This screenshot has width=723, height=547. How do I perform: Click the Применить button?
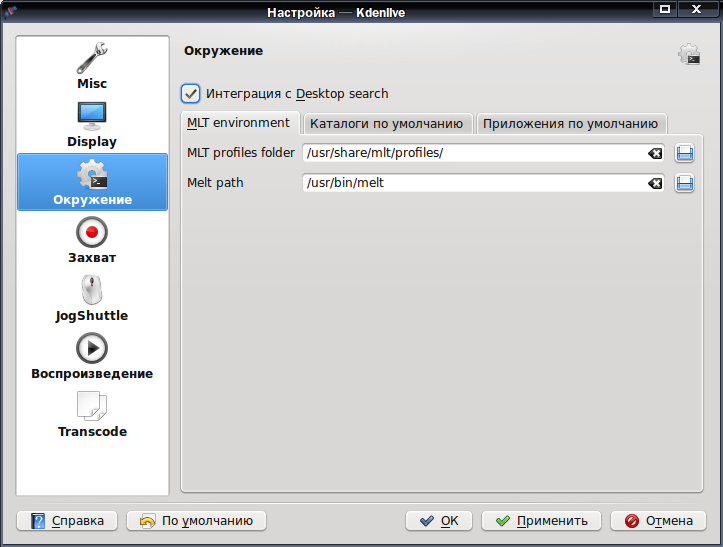[x=541, y=521]
